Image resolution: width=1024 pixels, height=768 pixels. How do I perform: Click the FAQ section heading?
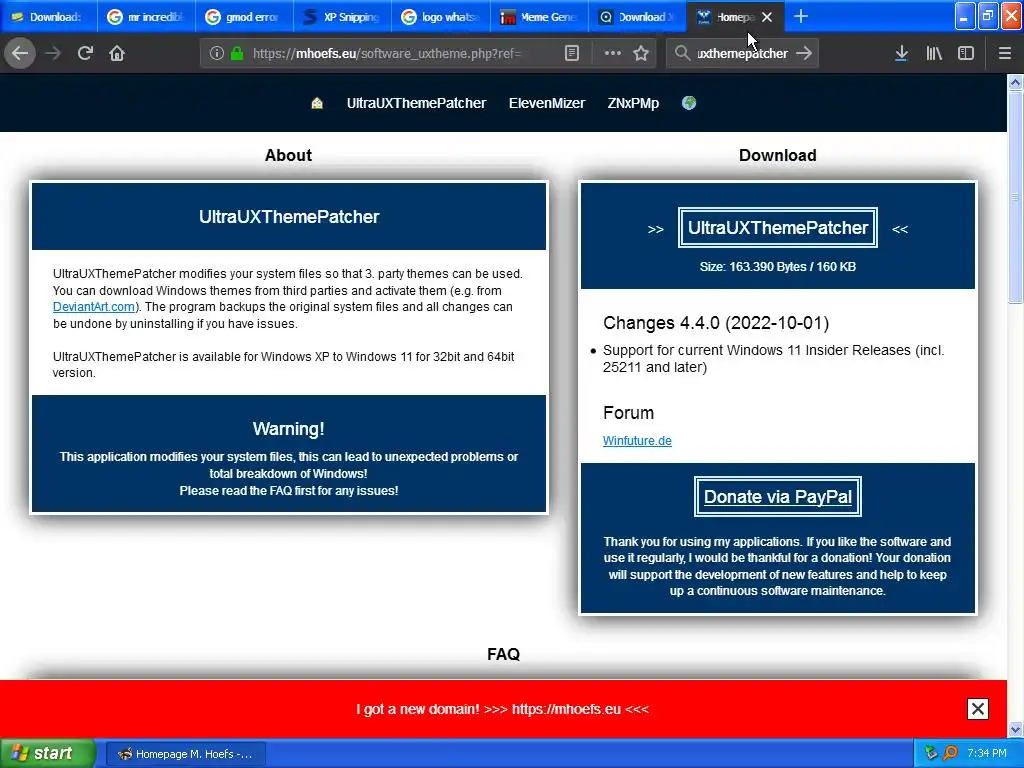504,654
